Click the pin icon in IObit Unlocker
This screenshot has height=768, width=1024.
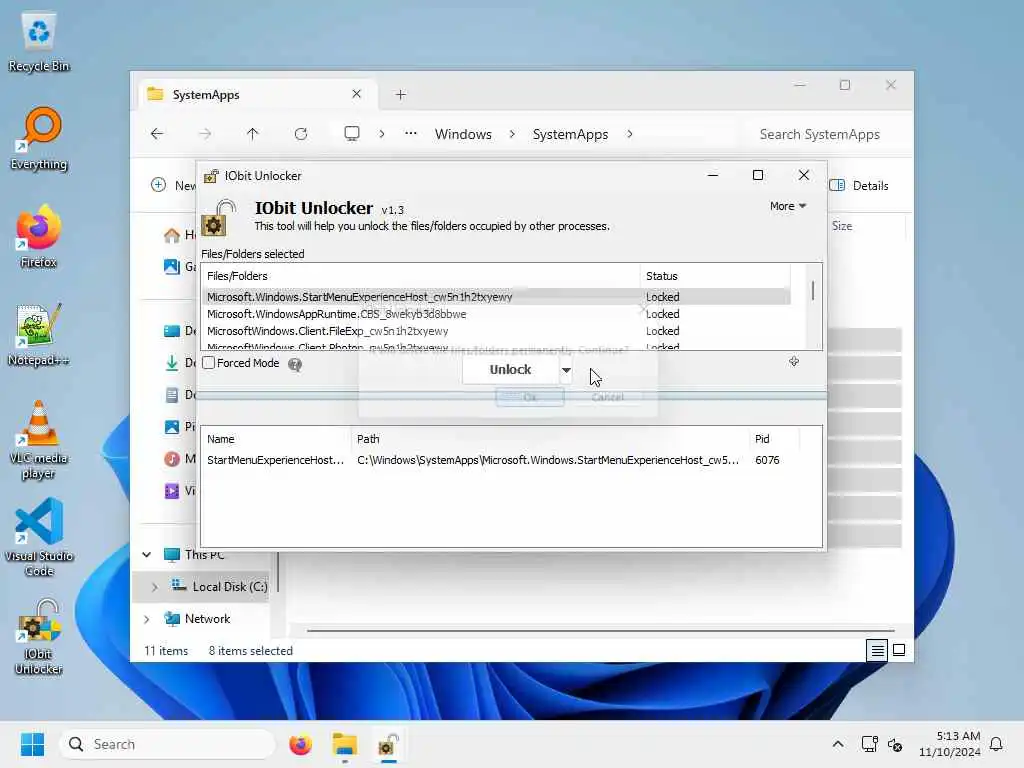point(794,361)
